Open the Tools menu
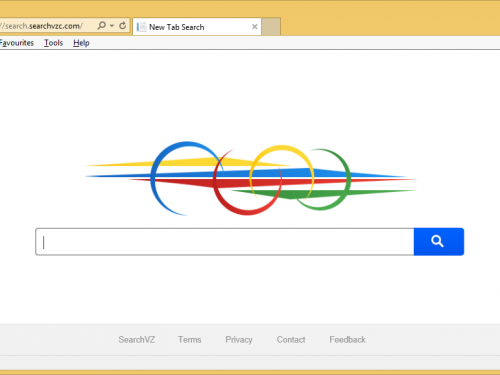This screenshot has height=375, width=500. [x=53, y=43]
